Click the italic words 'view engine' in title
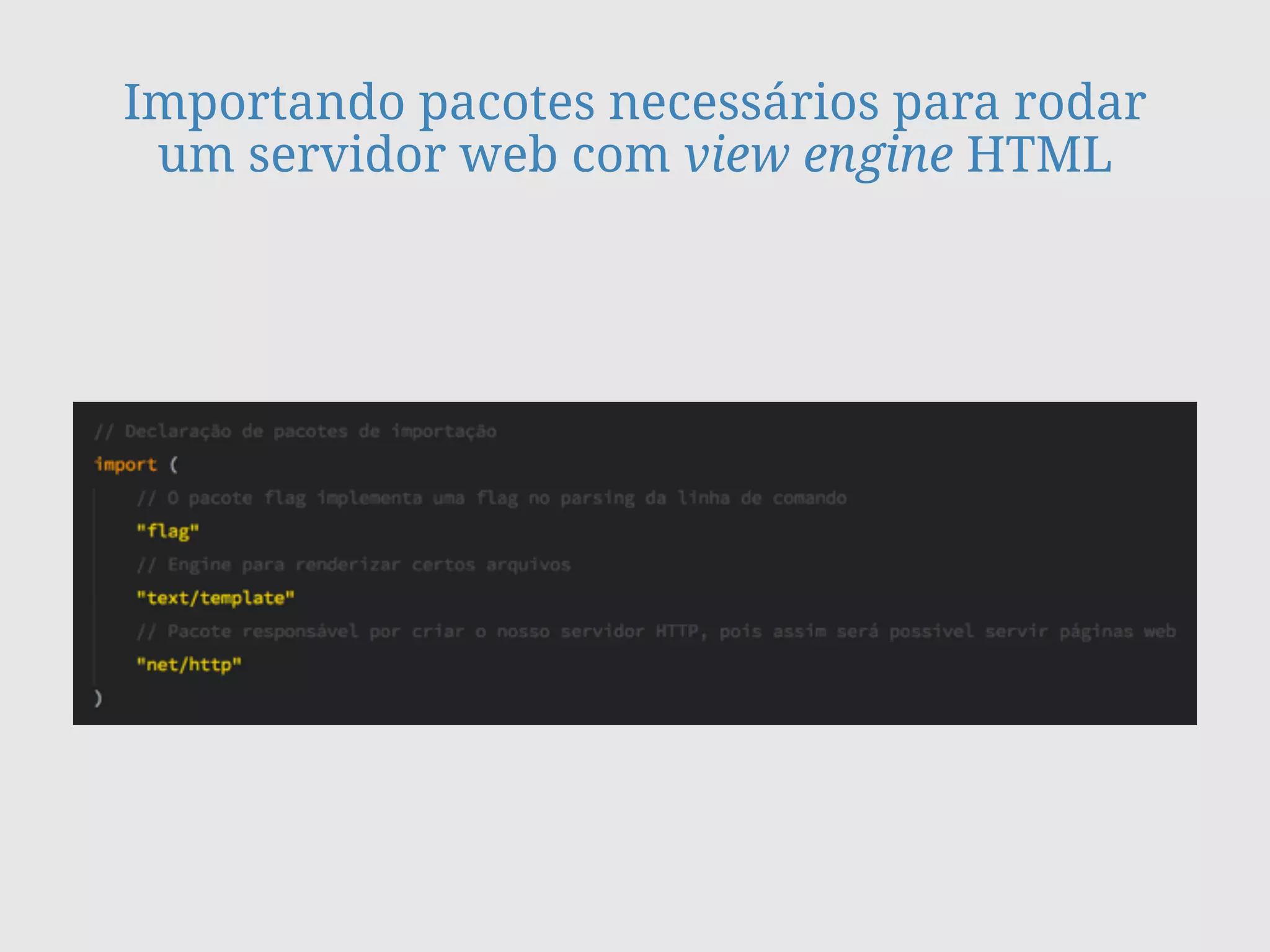The height and width of the screenshot is (952, 1270). (x=819, y=155)
